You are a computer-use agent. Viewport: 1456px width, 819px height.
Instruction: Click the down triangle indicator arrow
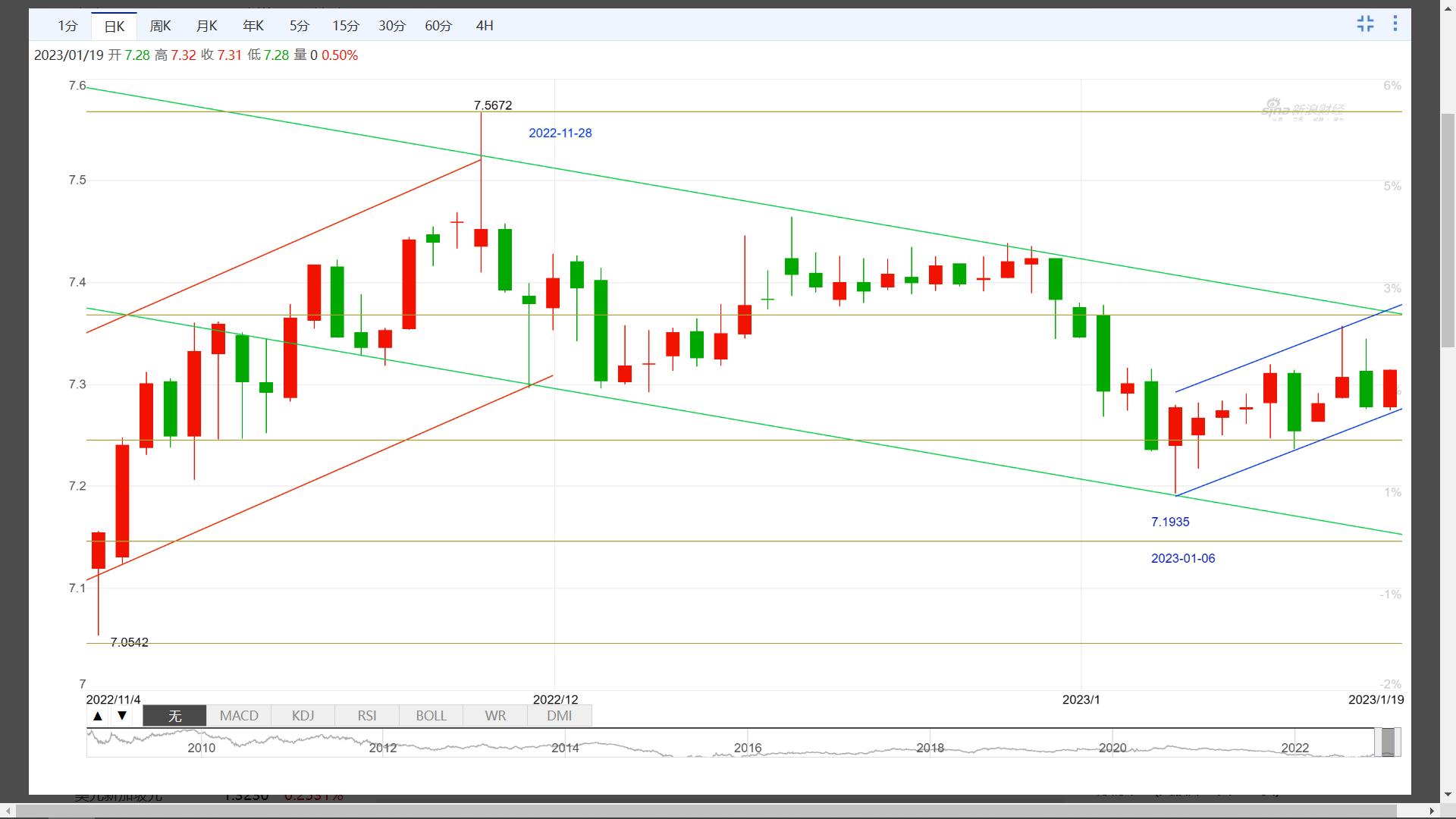point(122,716)
